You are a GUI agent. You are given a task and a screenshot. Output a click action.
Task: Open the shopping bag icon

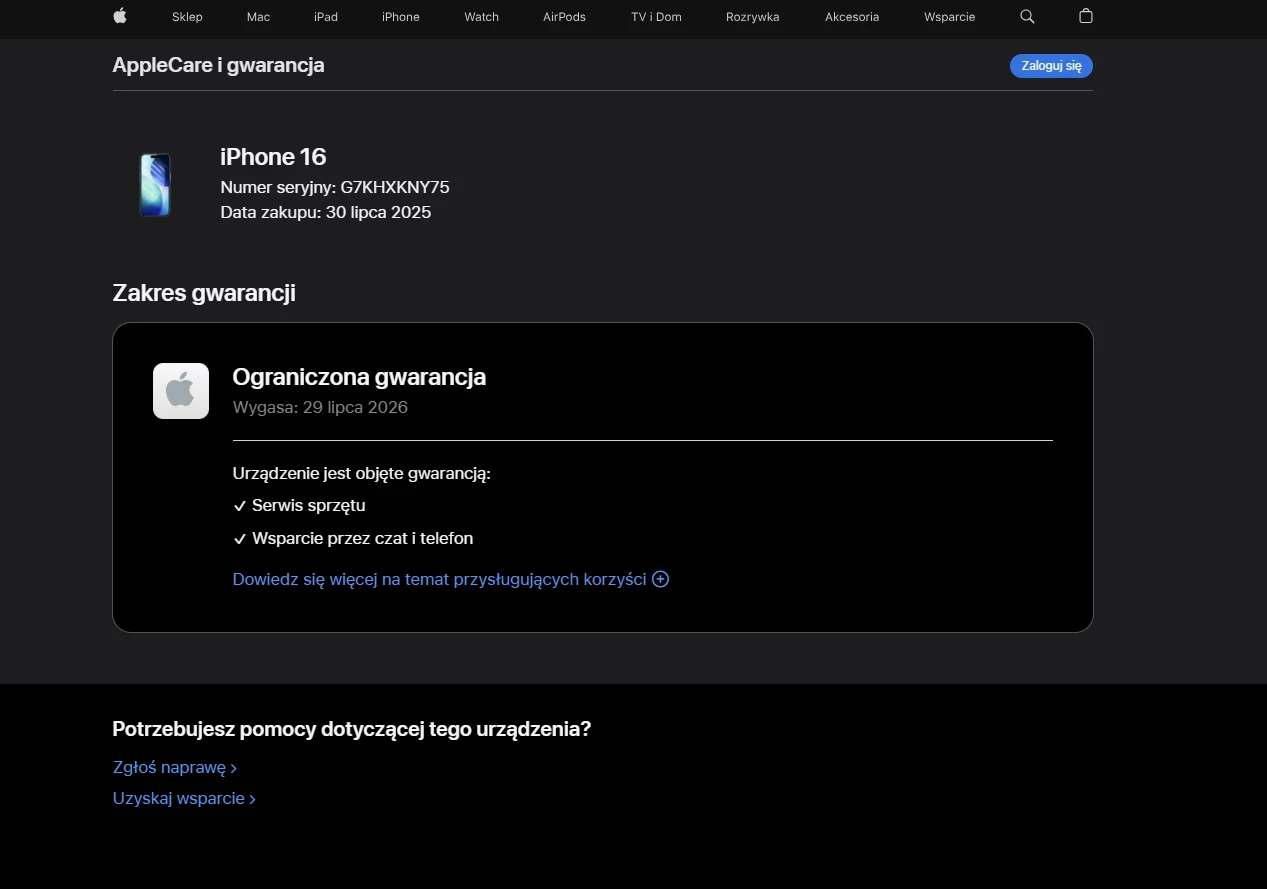click(x=1085, y=17)
